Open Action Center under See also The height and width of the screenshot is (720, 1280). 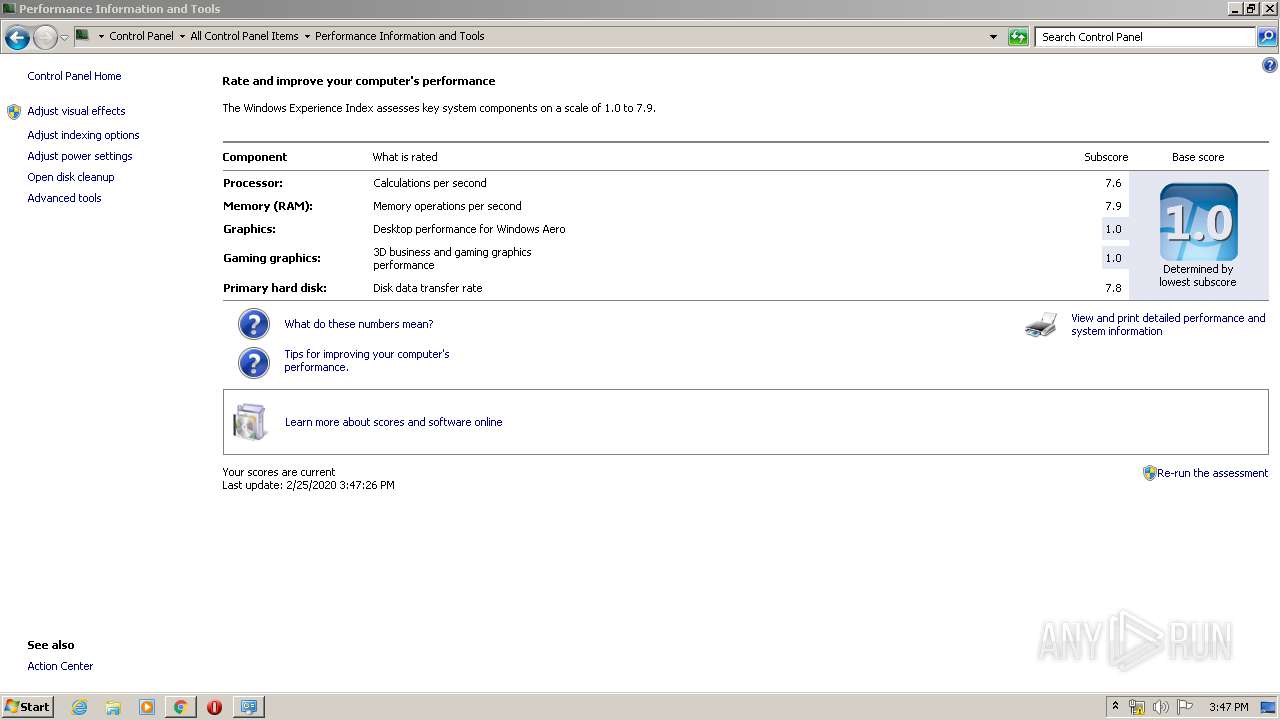[x=60, y=666]
